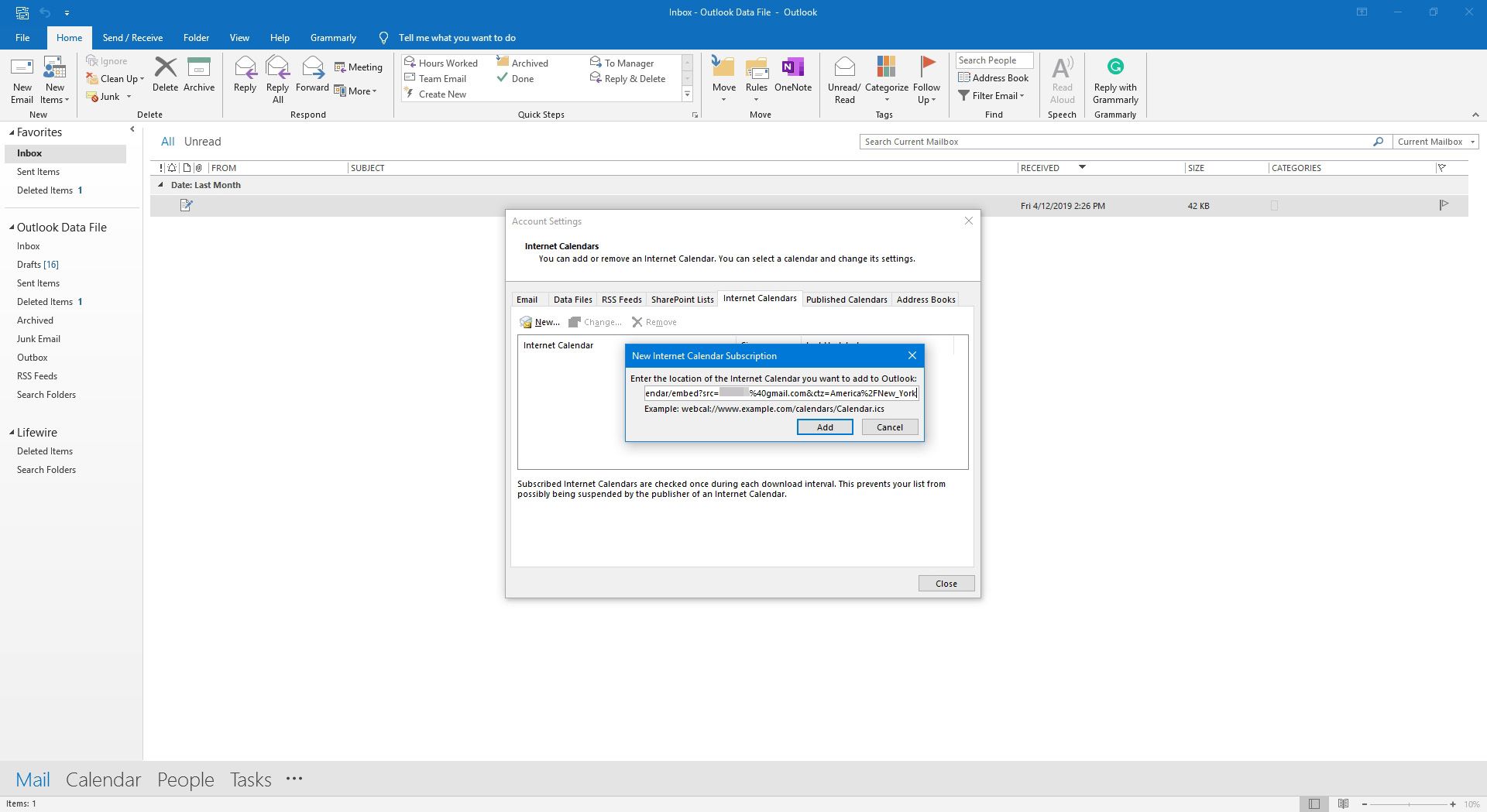
Task: Click the Reply icon
Action: coord(246,67)
